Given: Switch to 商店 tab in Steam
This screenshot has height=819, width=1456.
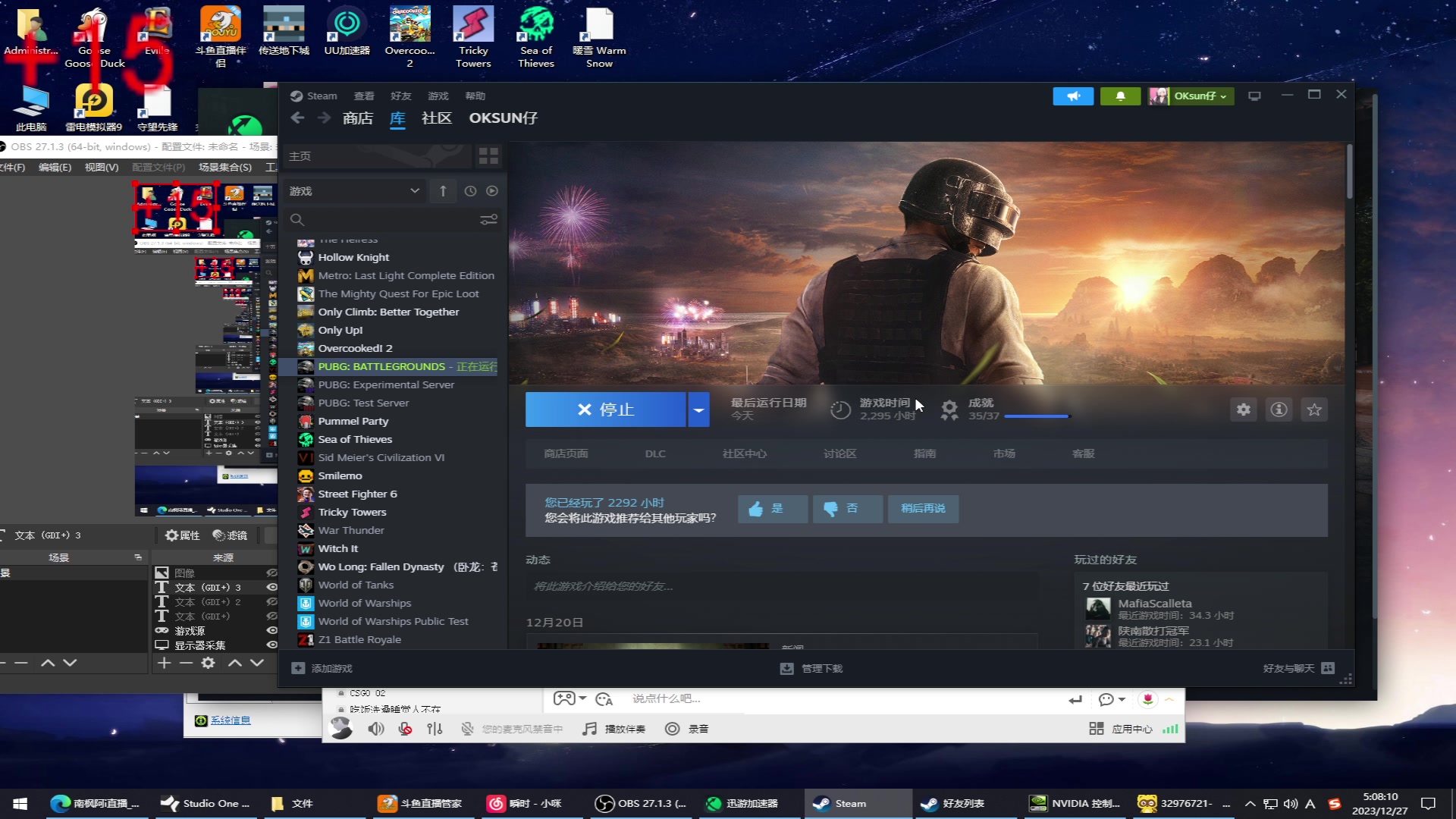Looking at the screenshot, I should pos(358,118).
